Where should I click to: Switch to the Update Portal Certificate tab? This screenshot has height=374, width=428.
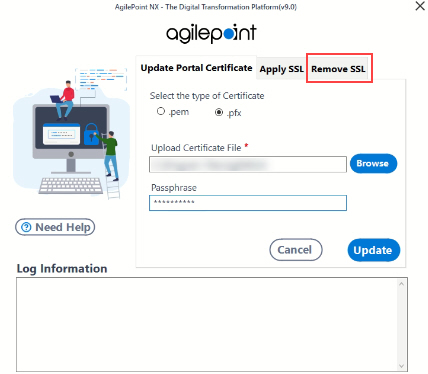pos(196,68)
